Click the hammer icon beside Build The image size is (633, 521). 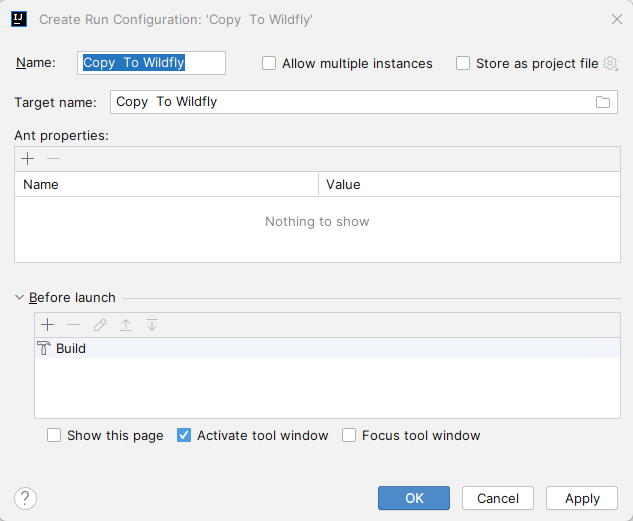pos(44,348)
